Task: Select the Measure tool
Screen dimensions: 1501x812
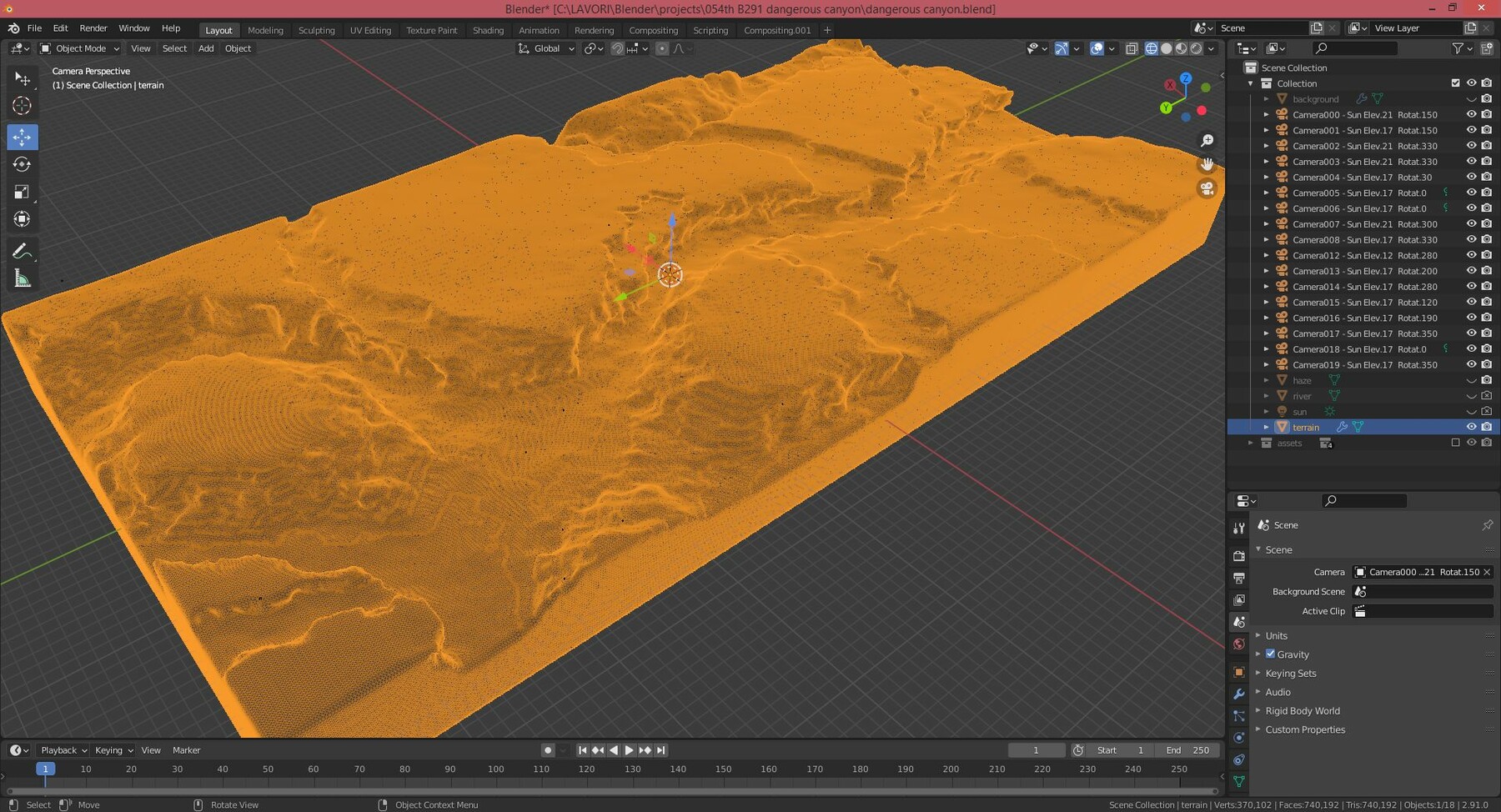Action: pyautogui.click(x=23, y=278)
